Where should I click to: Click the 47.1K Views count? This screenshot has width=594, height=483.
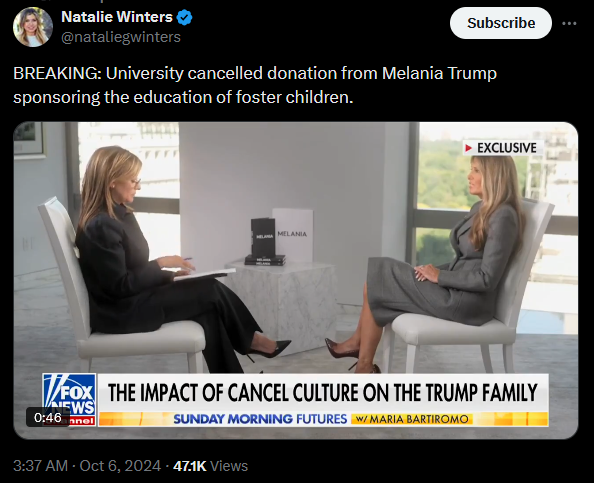pos(210,466)
